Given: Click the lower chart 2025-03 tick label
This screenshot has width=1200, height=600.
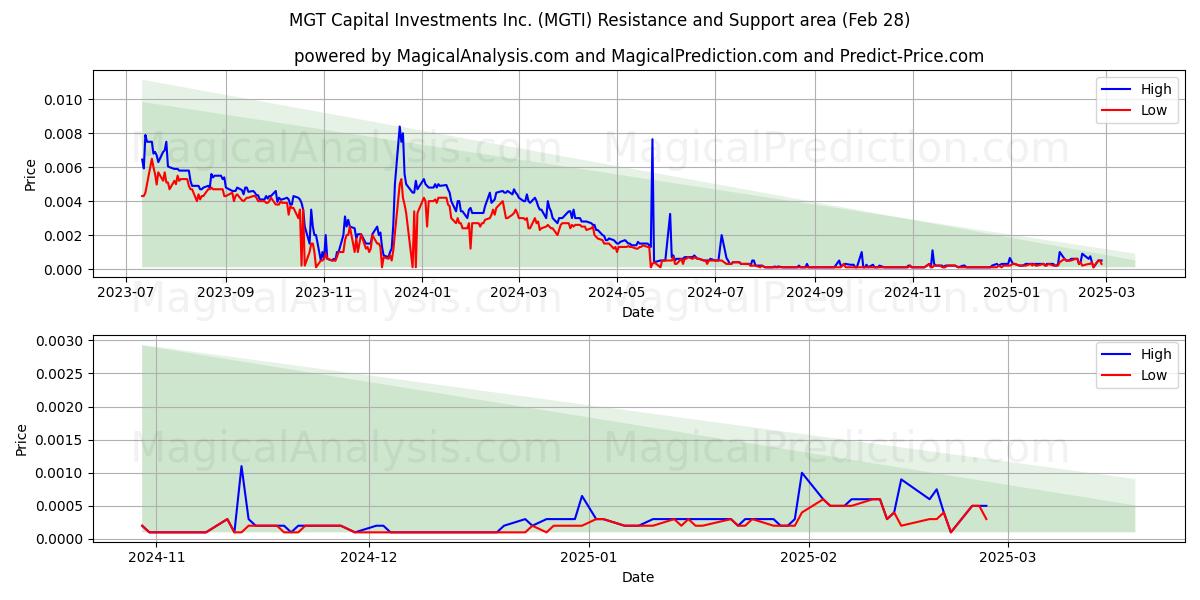Looking at the screenshot, I should pyautogui.click(x=1007, y=557).
